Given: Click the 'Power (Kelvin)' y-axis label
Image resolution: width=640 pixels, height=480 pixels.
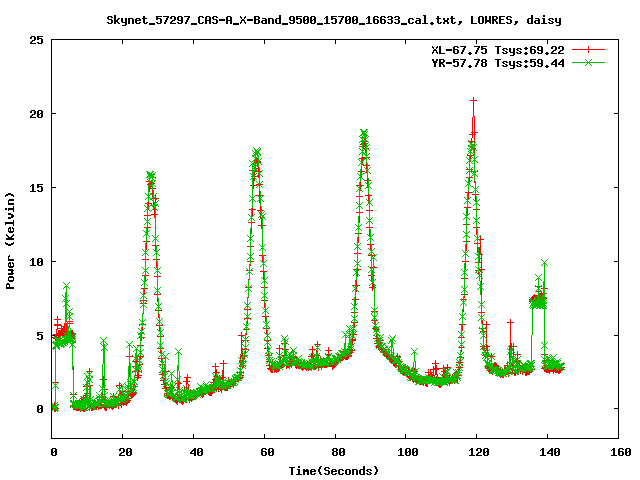Looking at the screenshot, I should (10, 240).
